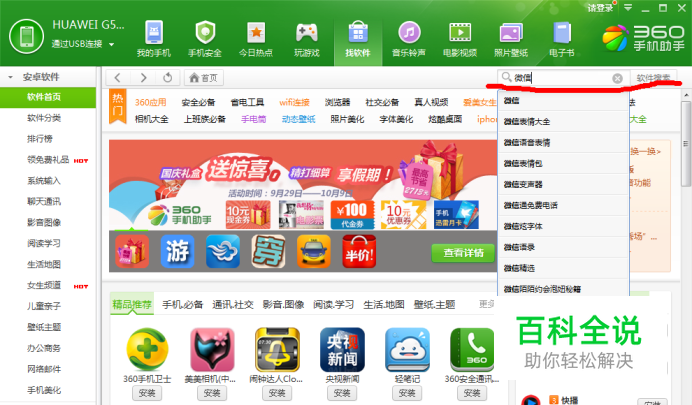
Task: Click the 360应用 hot tag link
Action: (x=150, y=102)
